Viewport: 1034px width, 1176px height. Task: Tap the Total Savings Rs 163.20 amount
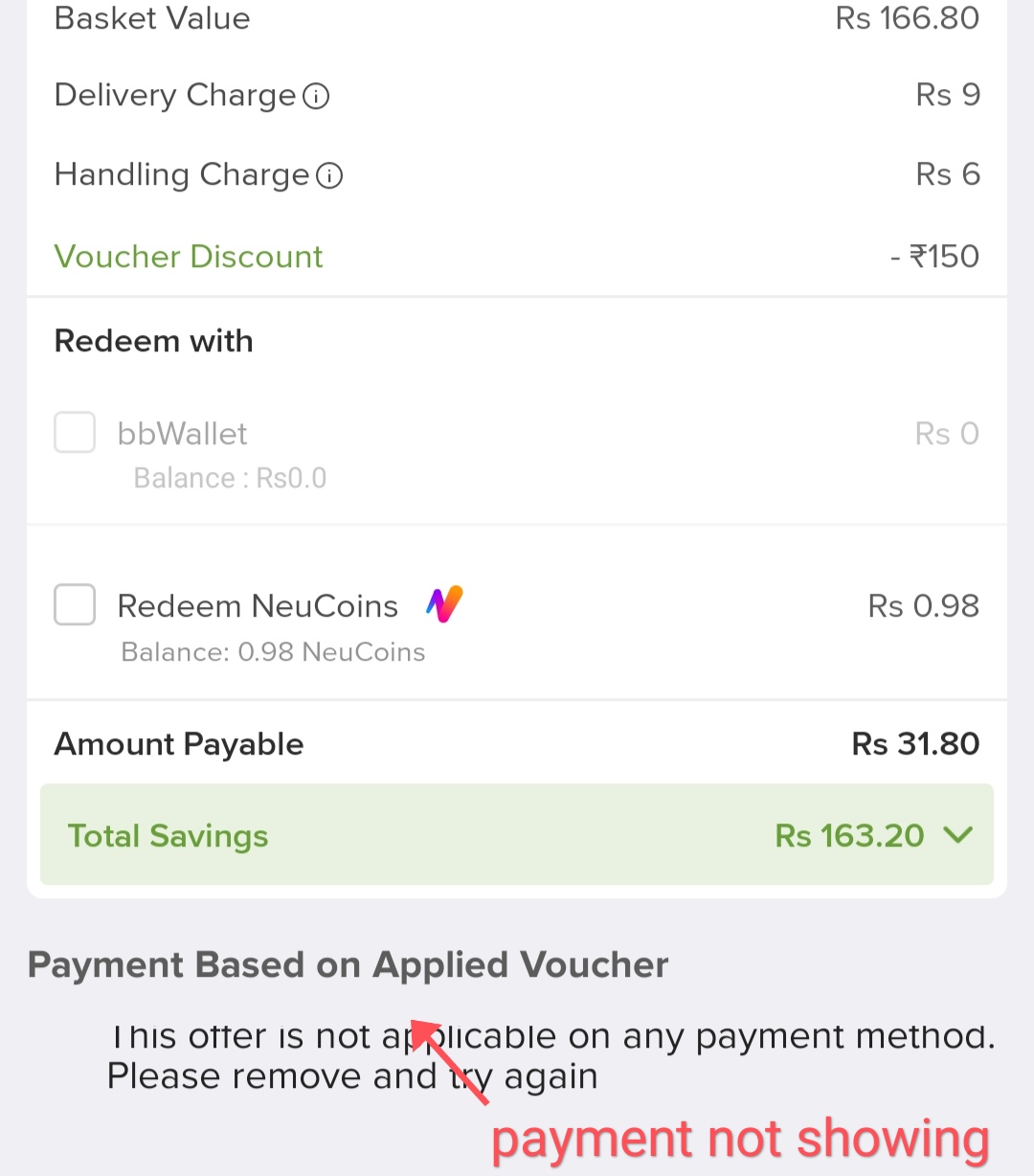[x=849, y=836]
